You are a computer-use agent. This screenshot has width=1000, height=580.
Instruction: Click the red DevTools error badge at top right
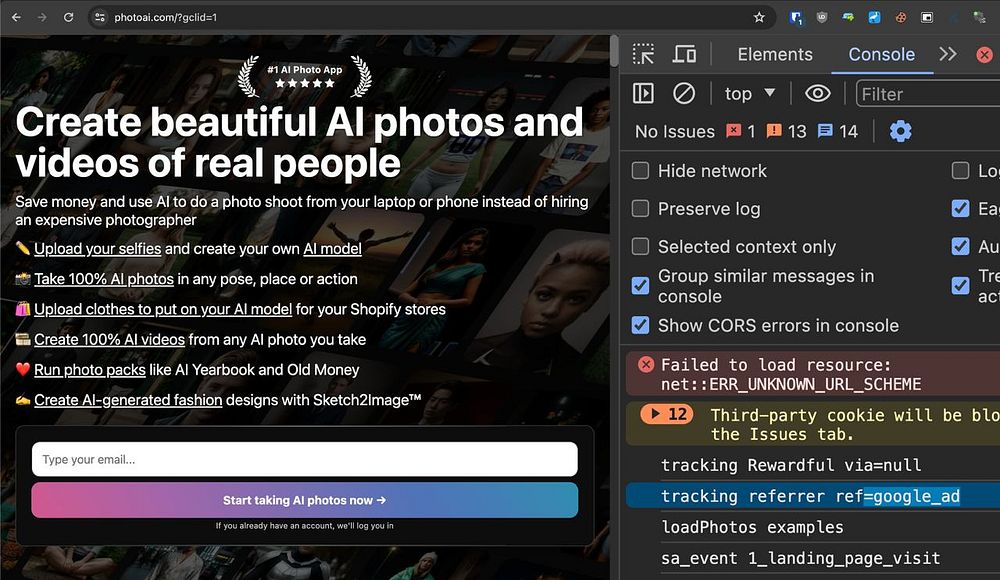(985, 54)
